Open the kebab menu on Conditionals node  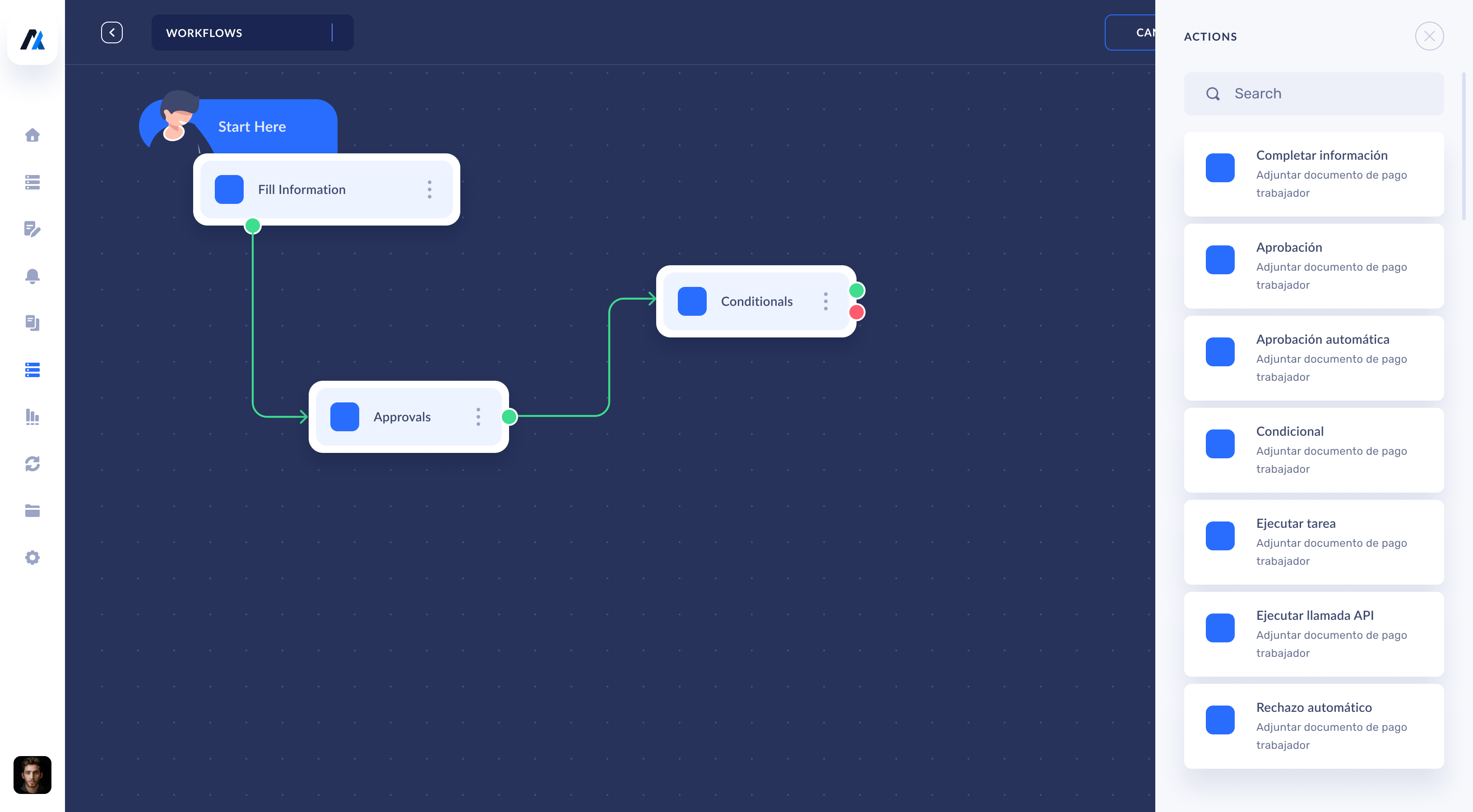click(x=826, y=301)
